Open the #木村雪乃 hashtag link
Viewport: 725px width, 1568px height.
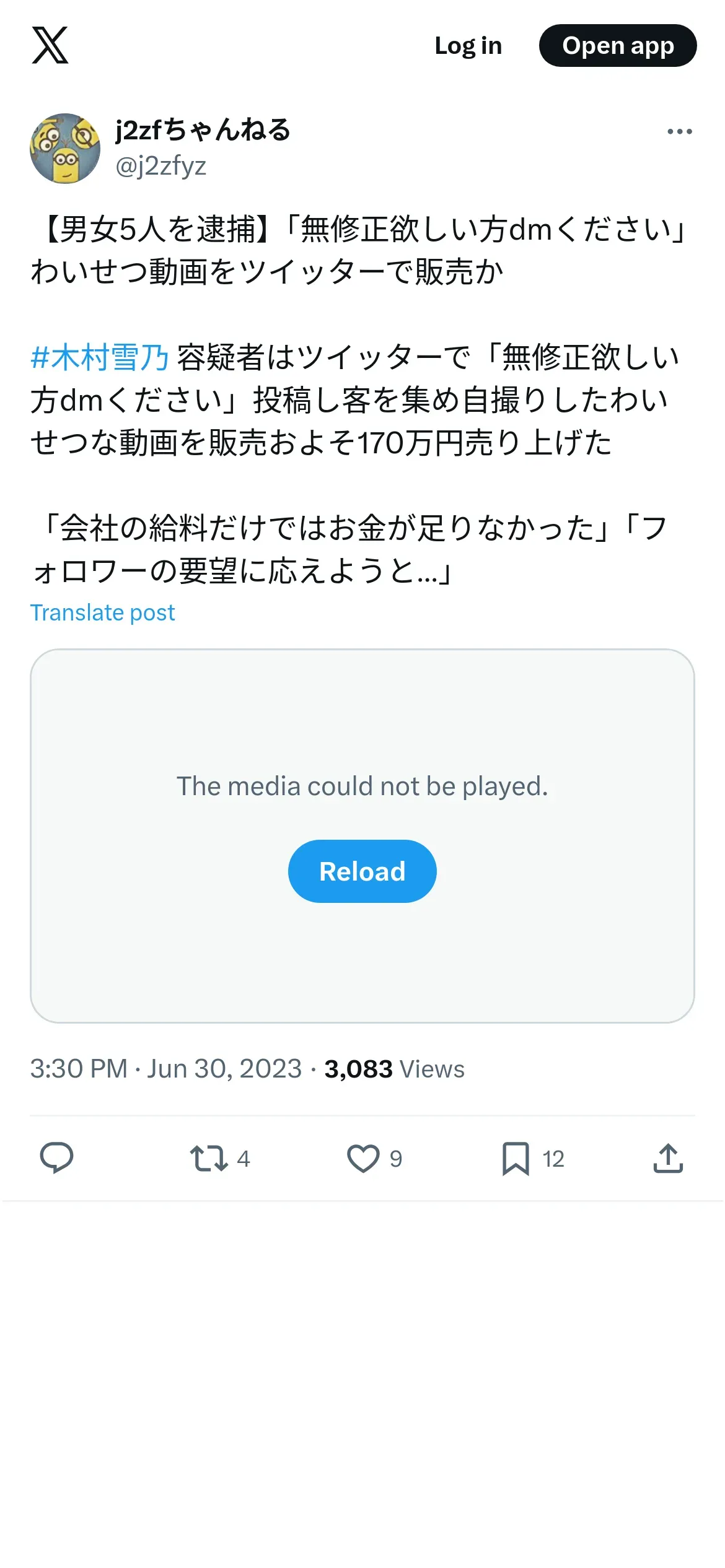click(100, 357)
